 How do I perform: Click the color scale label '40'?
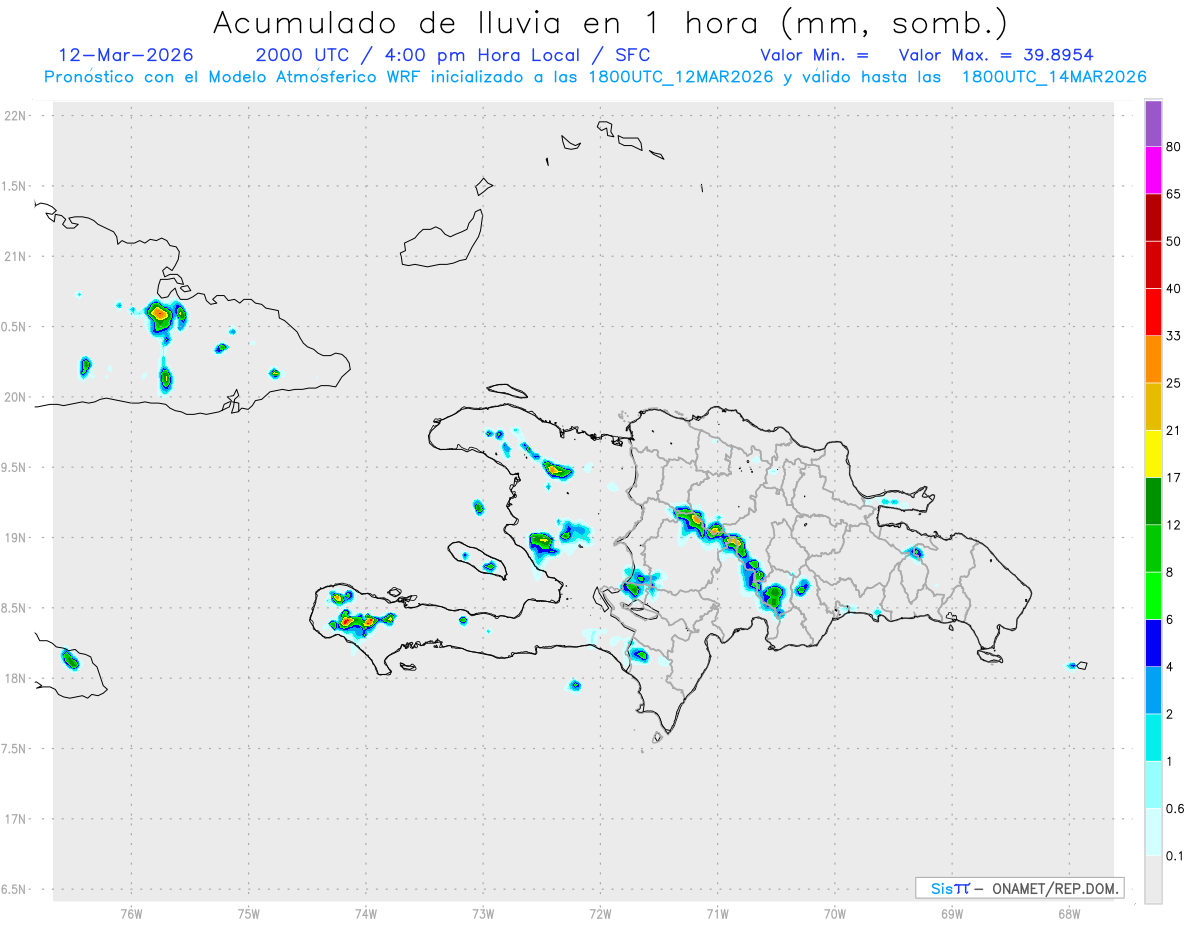point(1174,289)
